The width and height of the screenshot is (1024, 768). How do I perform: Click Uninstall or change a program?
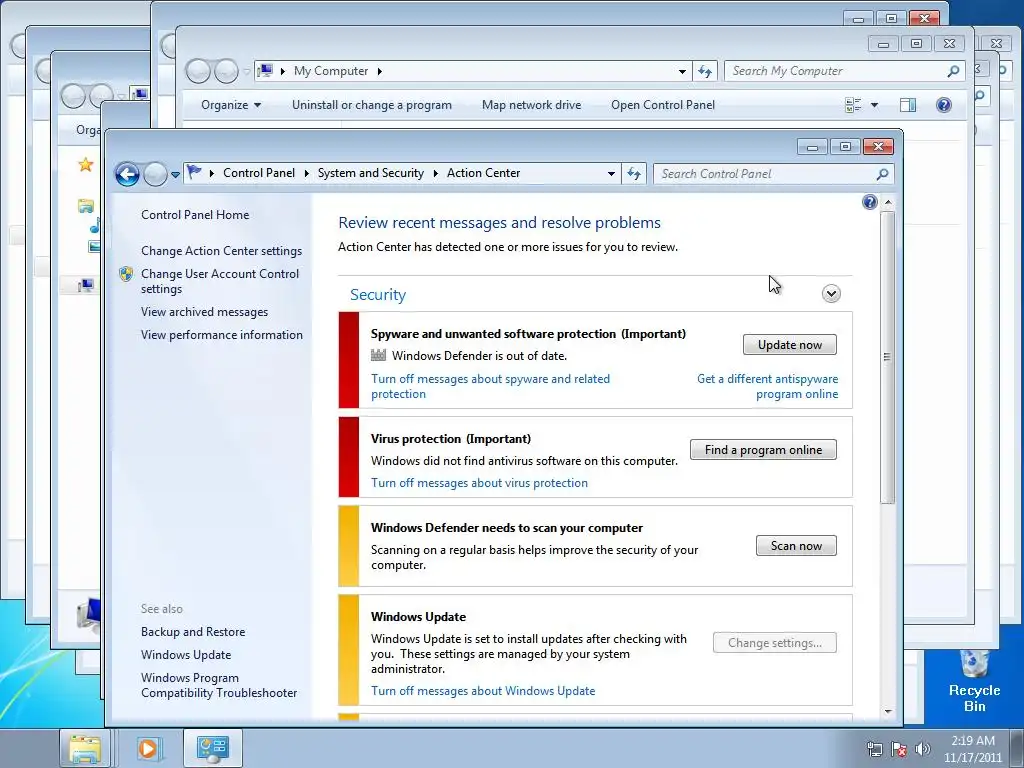click(x=372, y=105)
